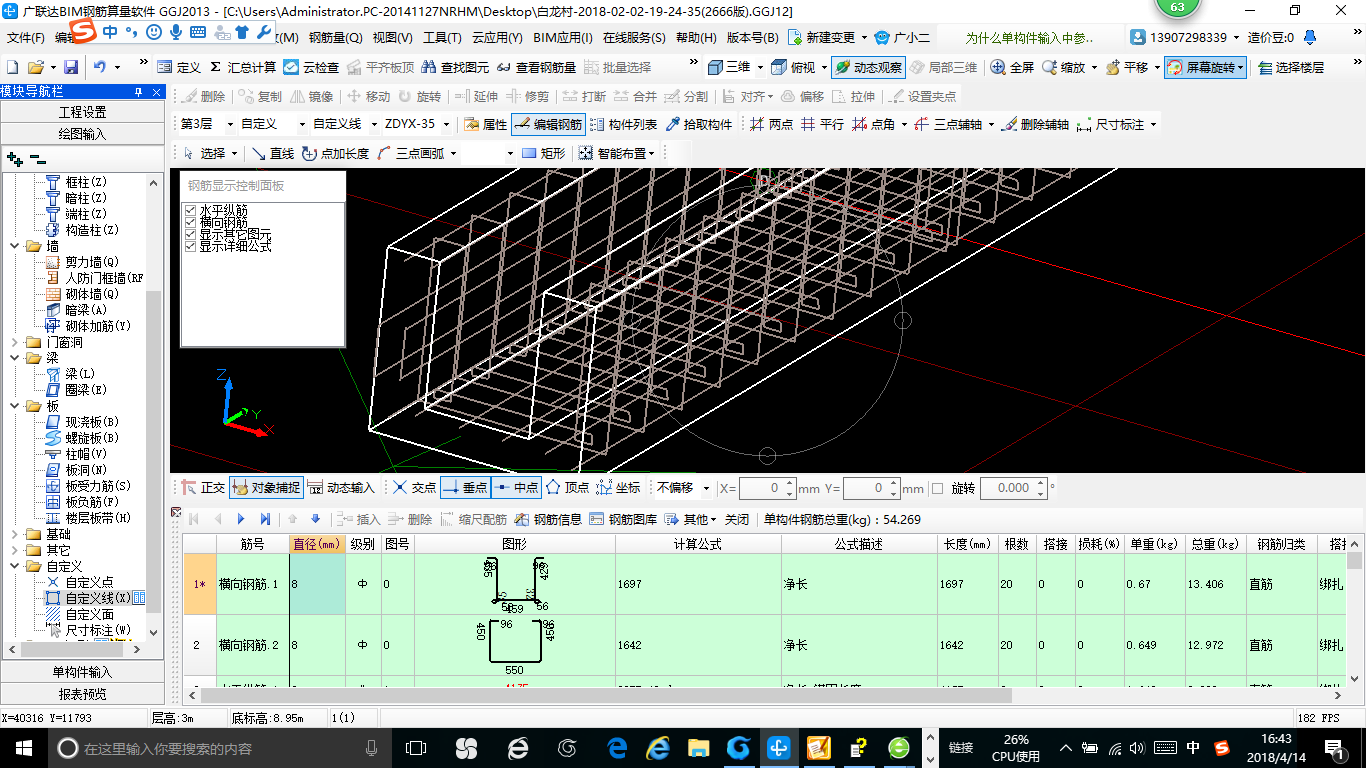Click 关闭 in rebar table toolbar
The height and width of the screenshot is (768, 1366).
737,519
